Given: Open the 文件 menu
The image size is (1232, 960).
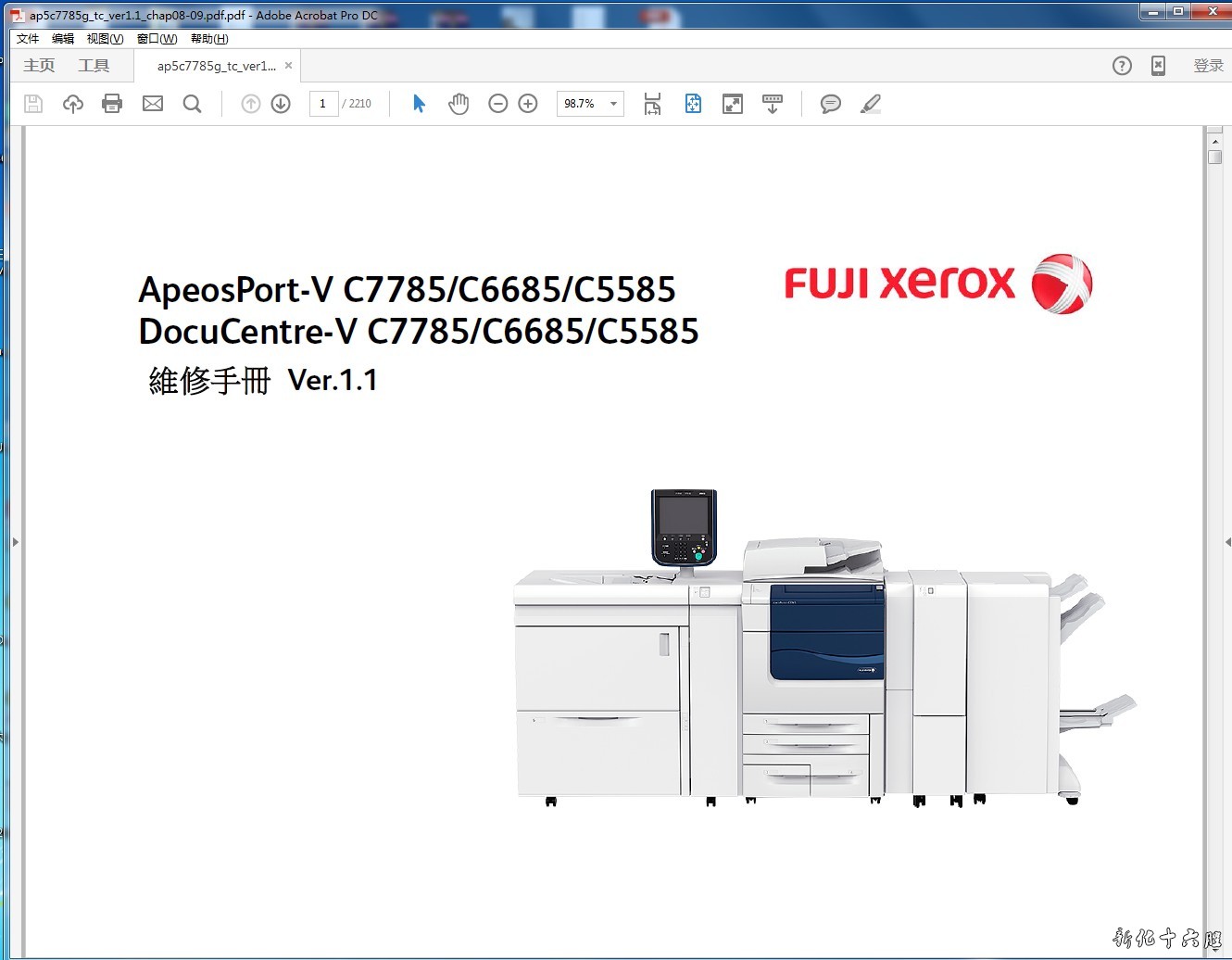Looking at the screenshot, I should (28, 39).
